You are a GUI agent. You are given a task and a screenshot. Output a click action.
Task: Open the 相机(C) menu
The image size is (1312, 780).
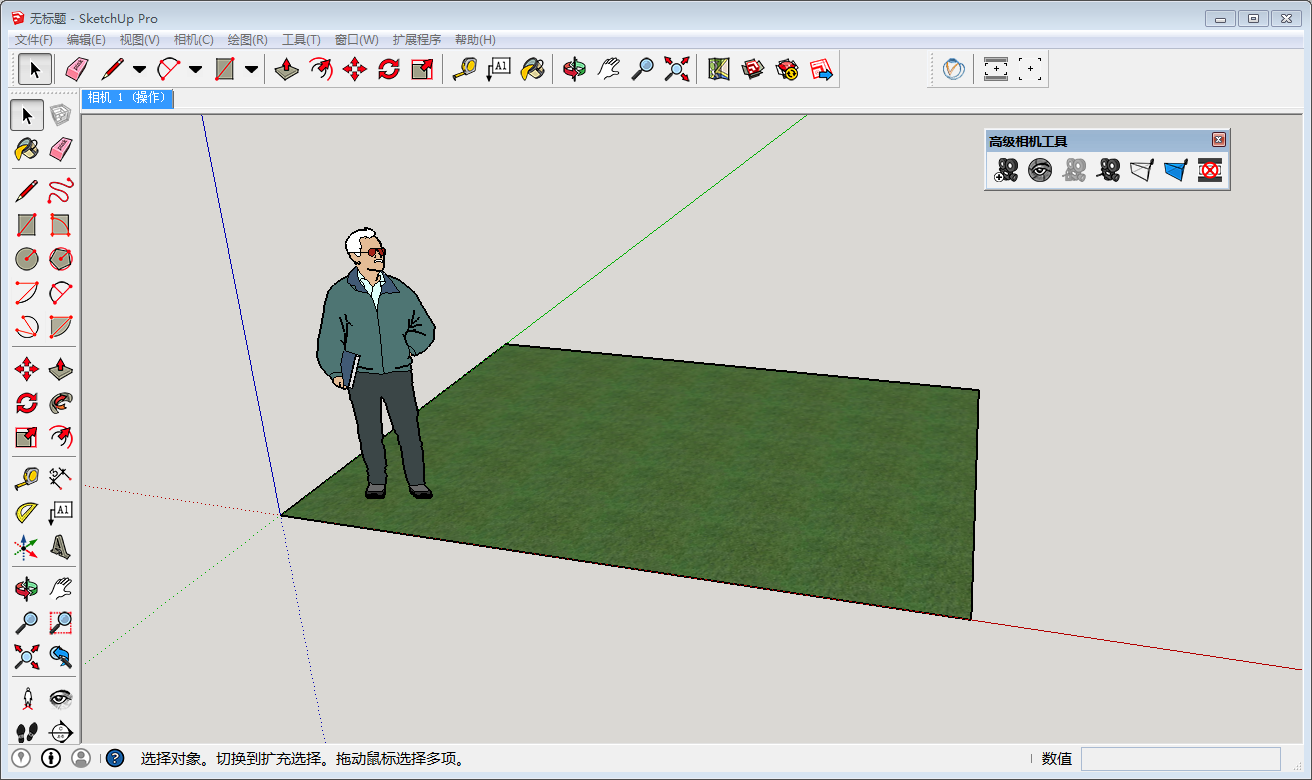coord(193,40)
